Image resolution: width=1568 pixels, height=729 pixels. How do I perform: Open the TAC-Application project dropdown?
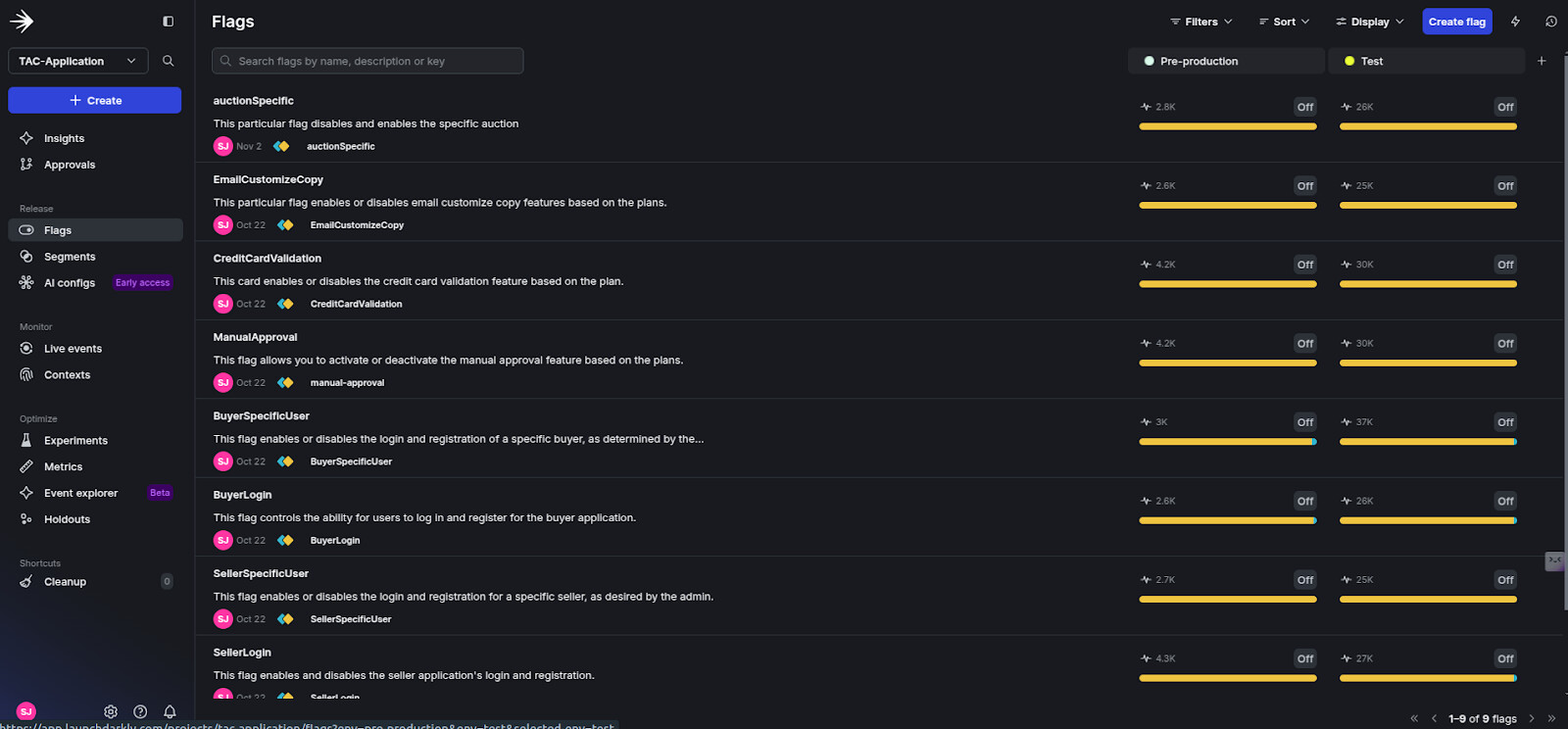point(78,61)
